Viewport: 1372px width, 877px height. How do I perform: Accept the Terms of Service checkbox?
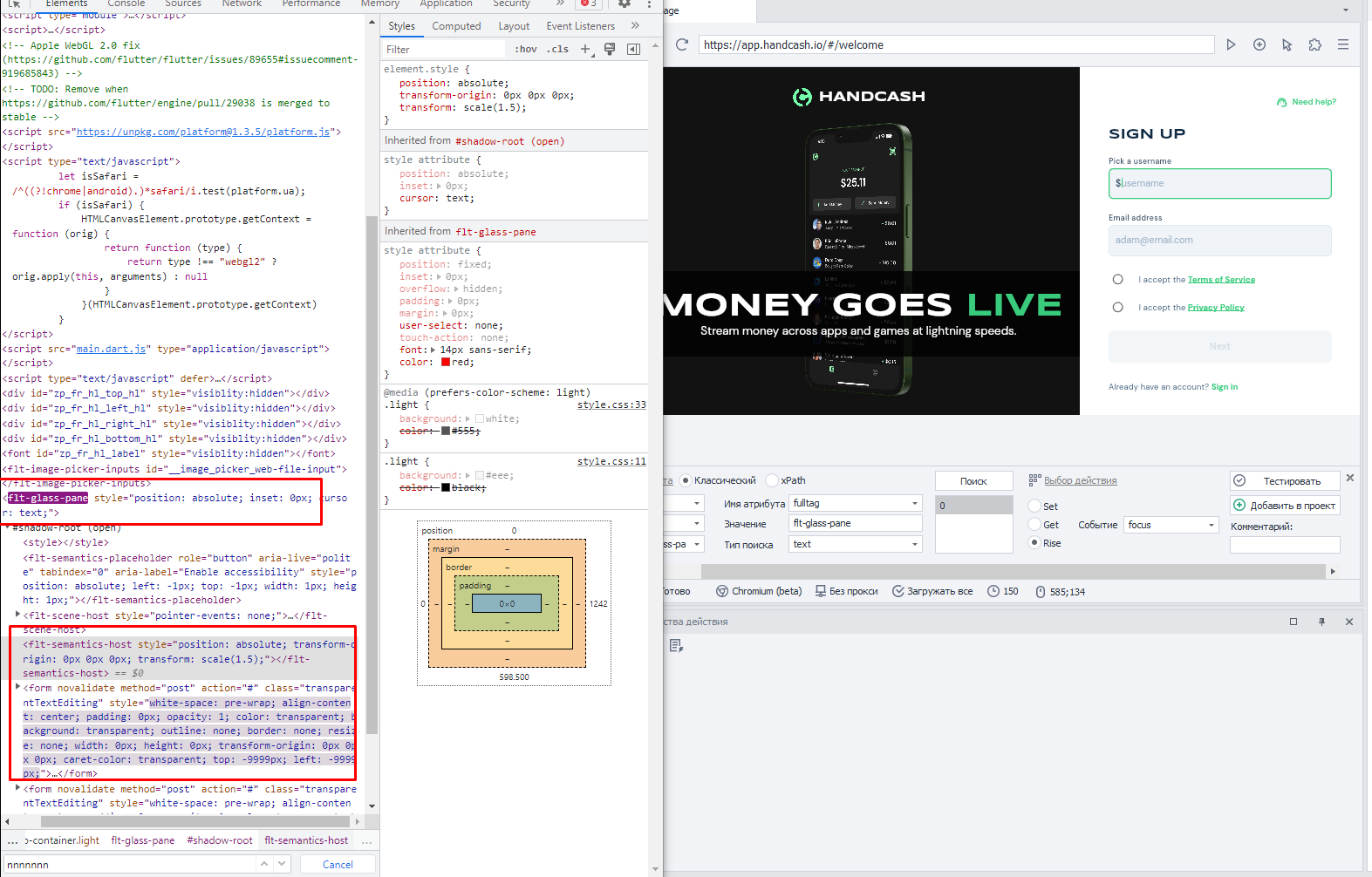pyautogui.click(x=1118, y=280)
